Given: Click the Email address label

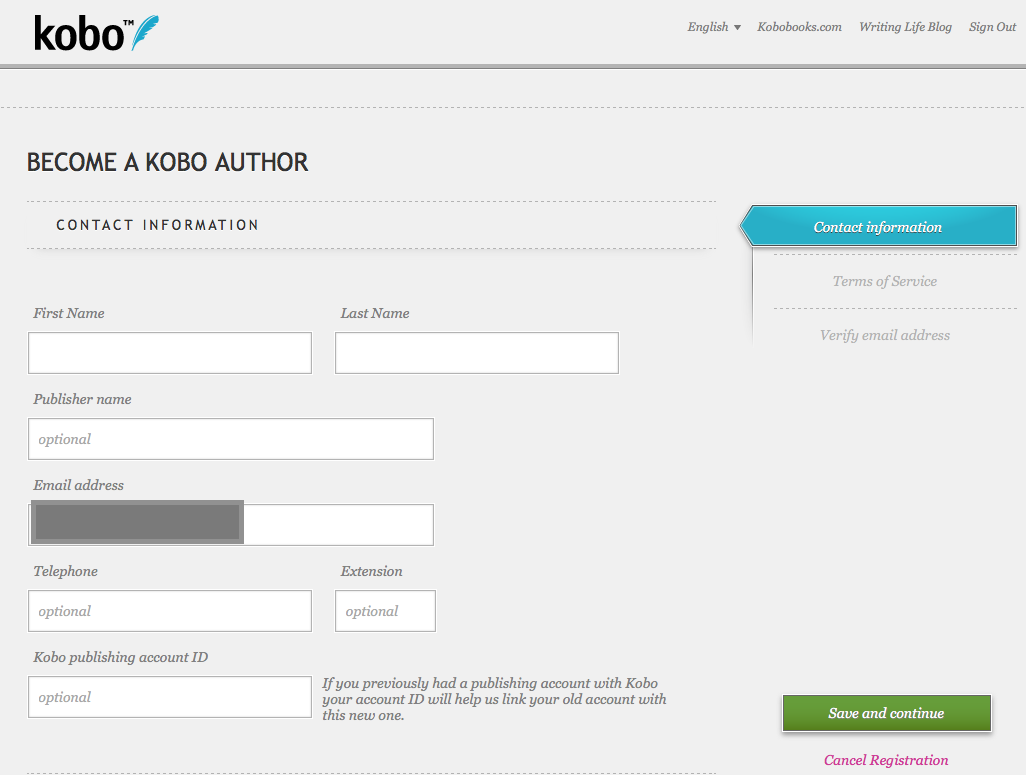Looking at the screenshot, I should point(79,485).
